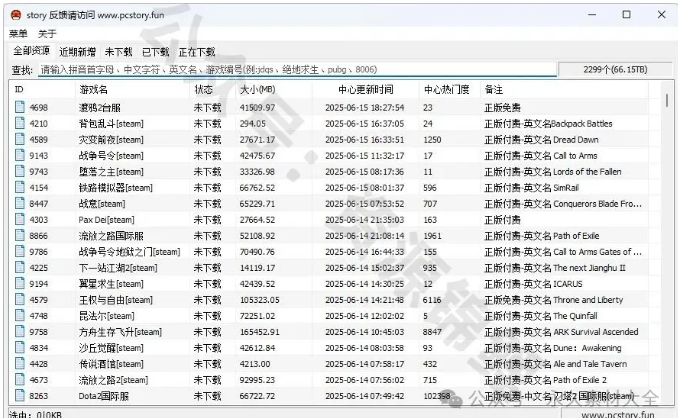678x418 pixels.
Task: Click the file icon for ID 4154
Action: pos(20,187)
